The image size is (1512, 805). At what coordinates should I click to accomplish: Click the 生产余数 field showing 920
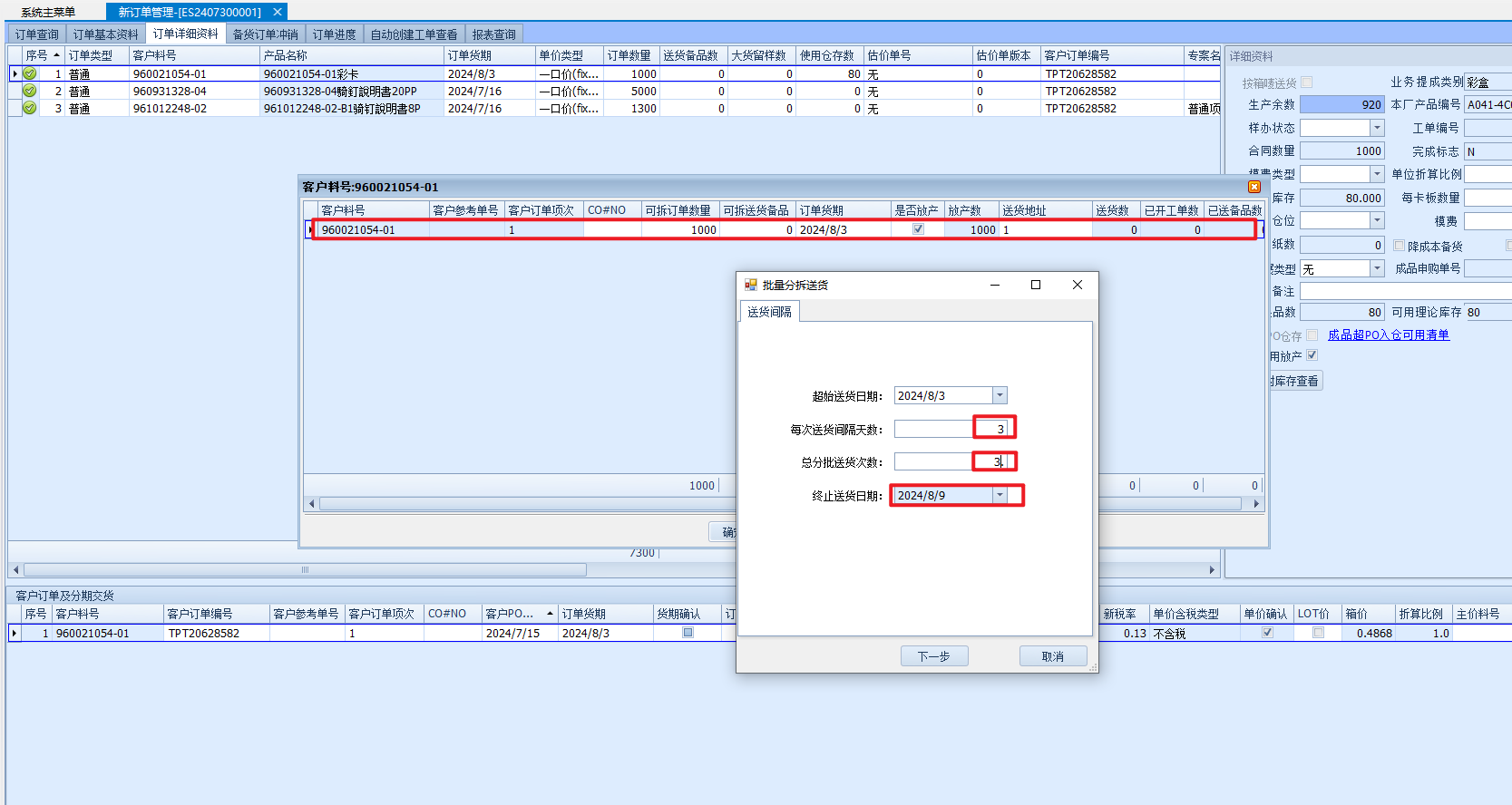click(x=1342, y=104)
